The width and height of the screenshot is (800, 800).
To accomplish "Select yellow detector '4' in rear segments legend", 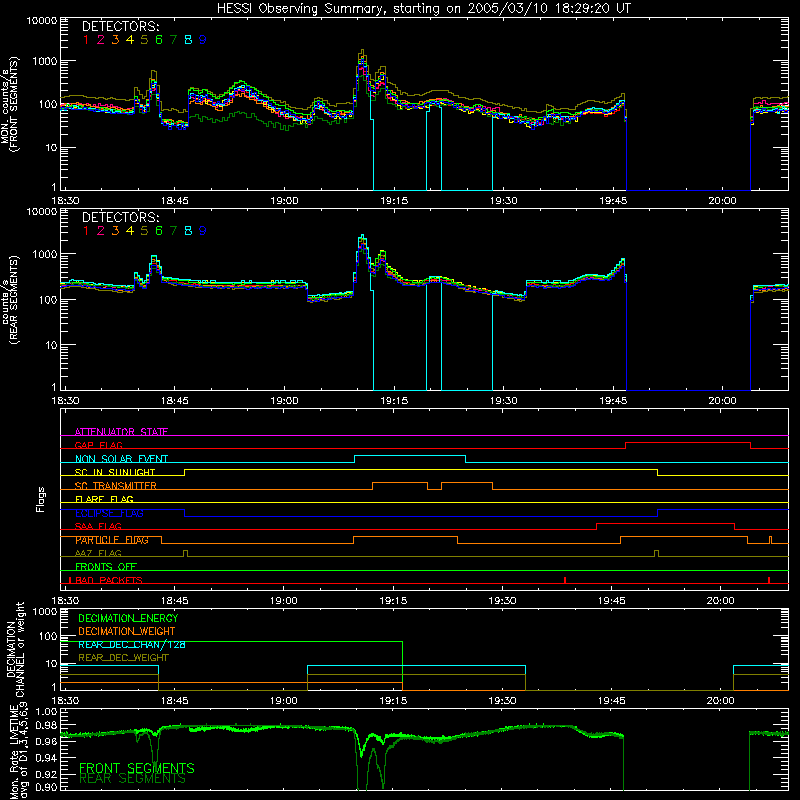I will (130, 231).
